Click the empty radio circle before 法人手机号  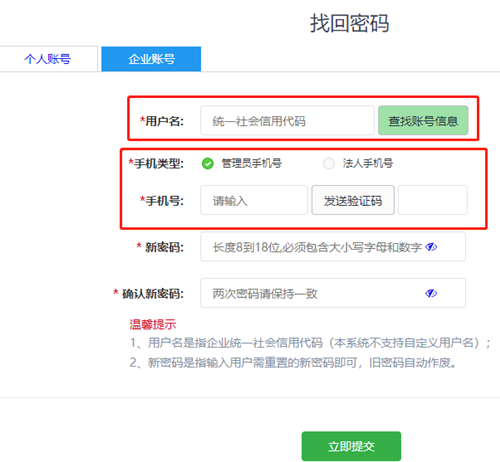click(329, 164)
